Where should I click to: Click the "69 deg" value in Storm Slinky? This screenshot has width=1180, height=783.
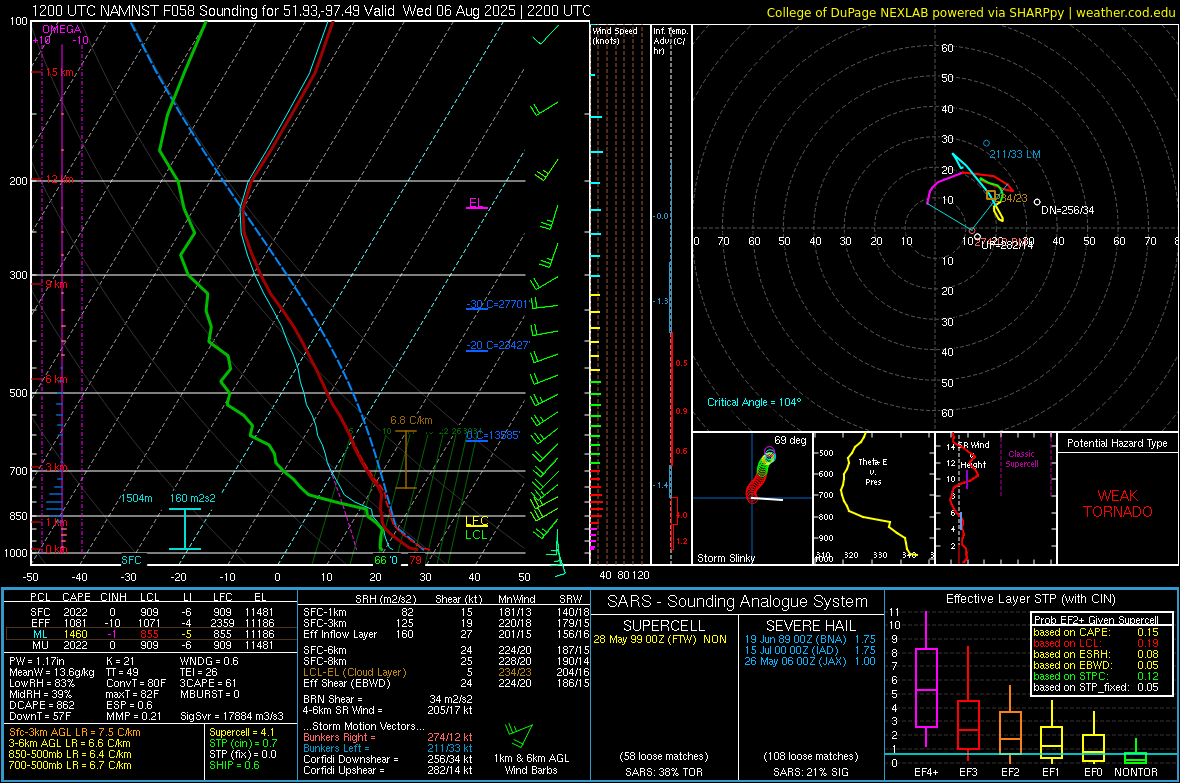coord(790,440)
